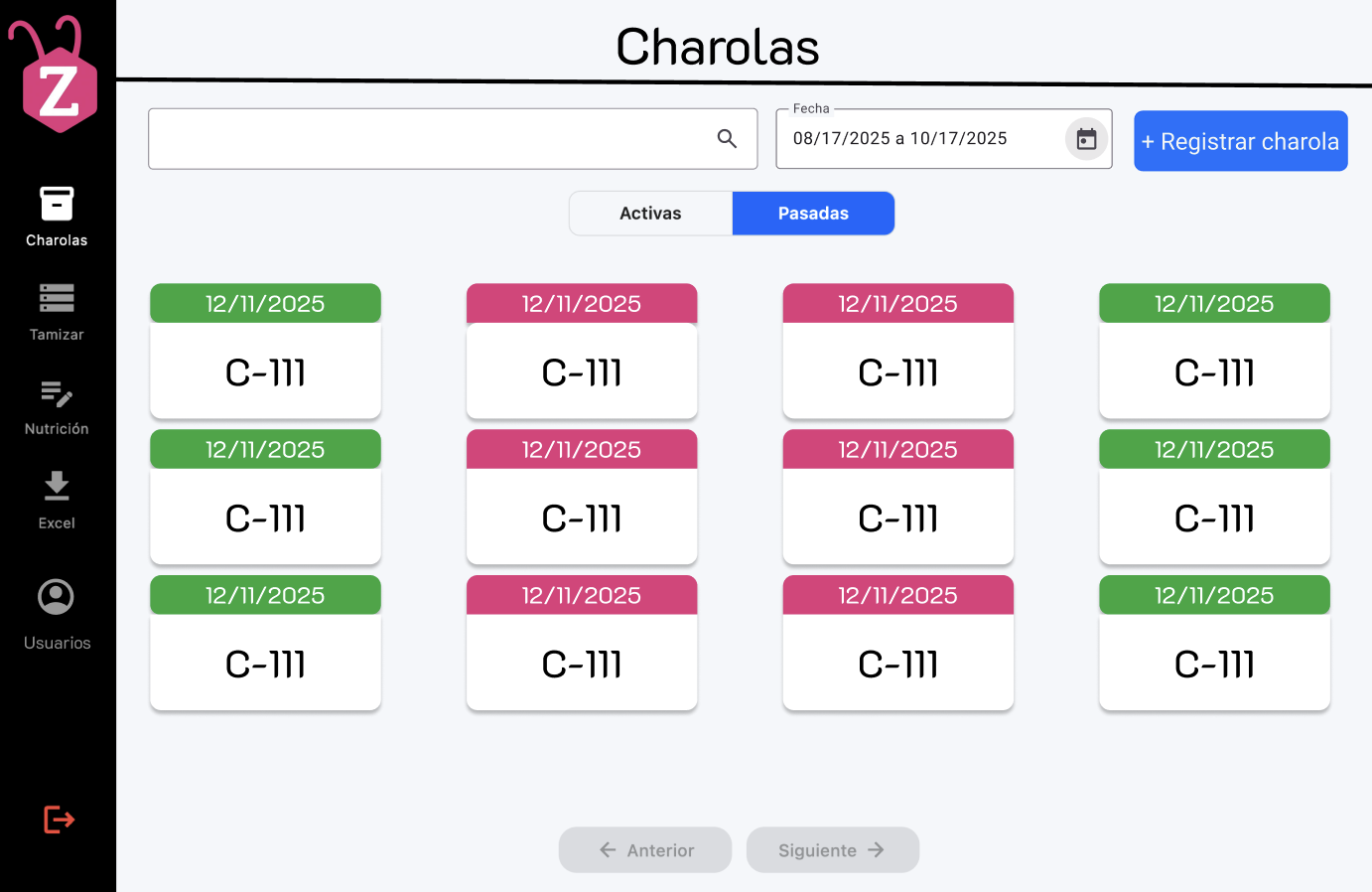Open the Usuarios profile icon
1372x892 pixels.
coord(56,597)
